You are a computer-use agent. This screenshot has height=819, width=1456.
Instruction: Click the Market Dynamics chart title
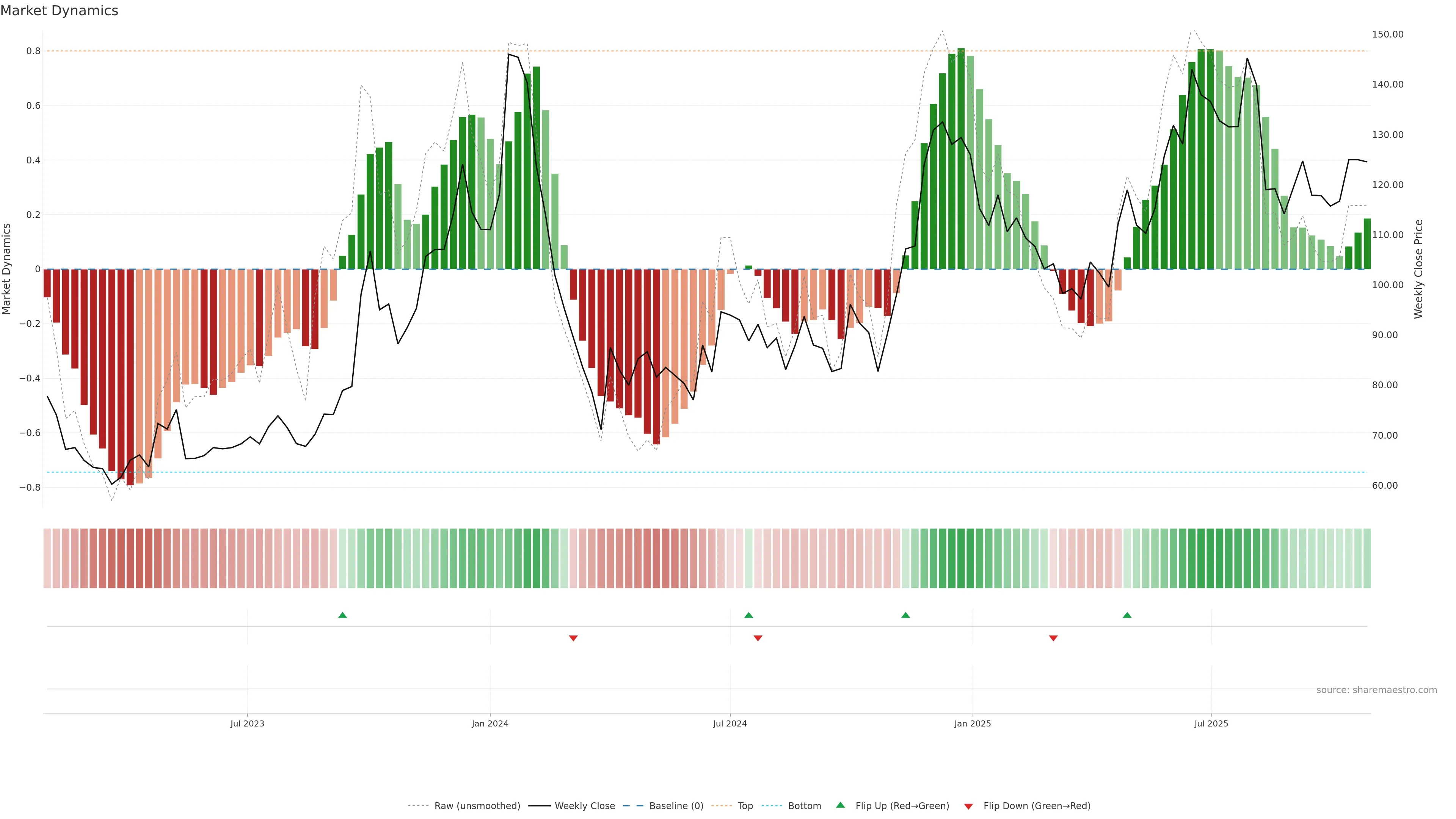[x=60, y=11]
